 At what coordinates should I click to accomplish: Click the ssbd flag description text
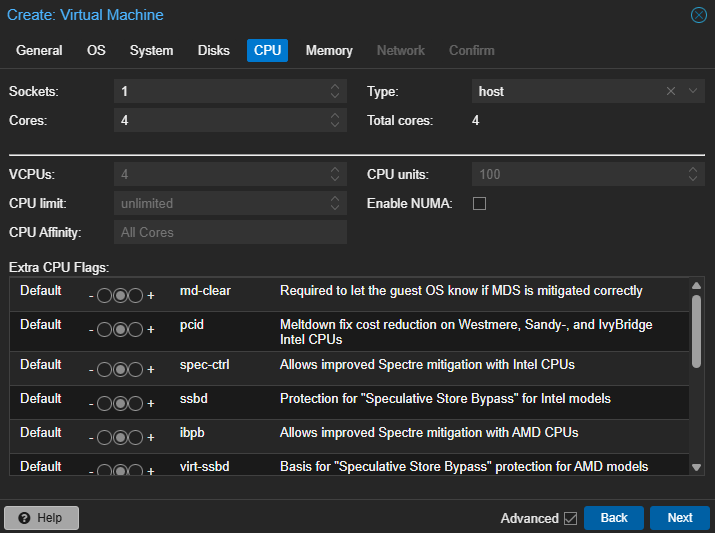445,398
